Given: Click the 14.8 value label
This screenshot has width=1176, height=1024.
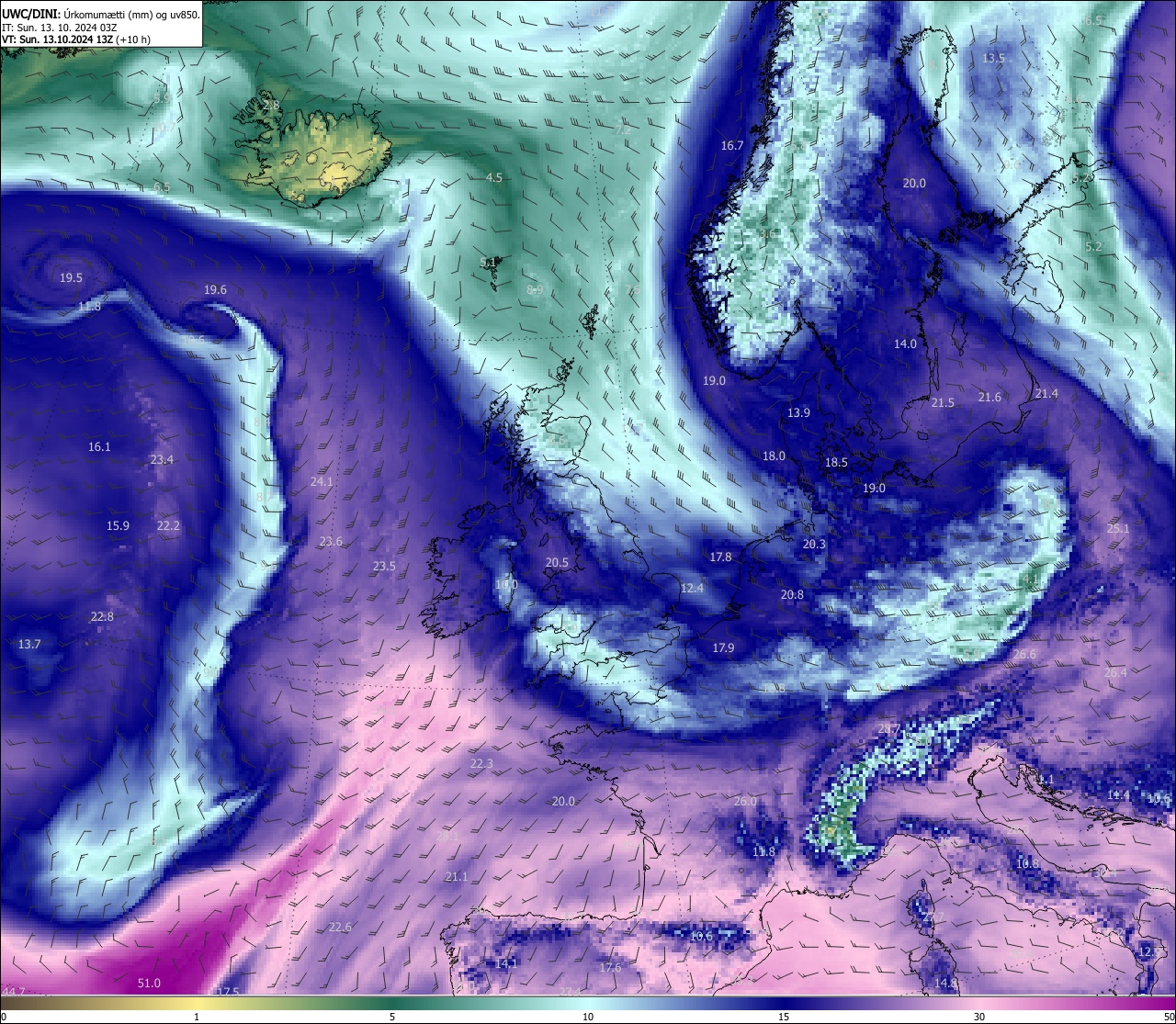Looking at the screenshot, I should pos(945,984).
